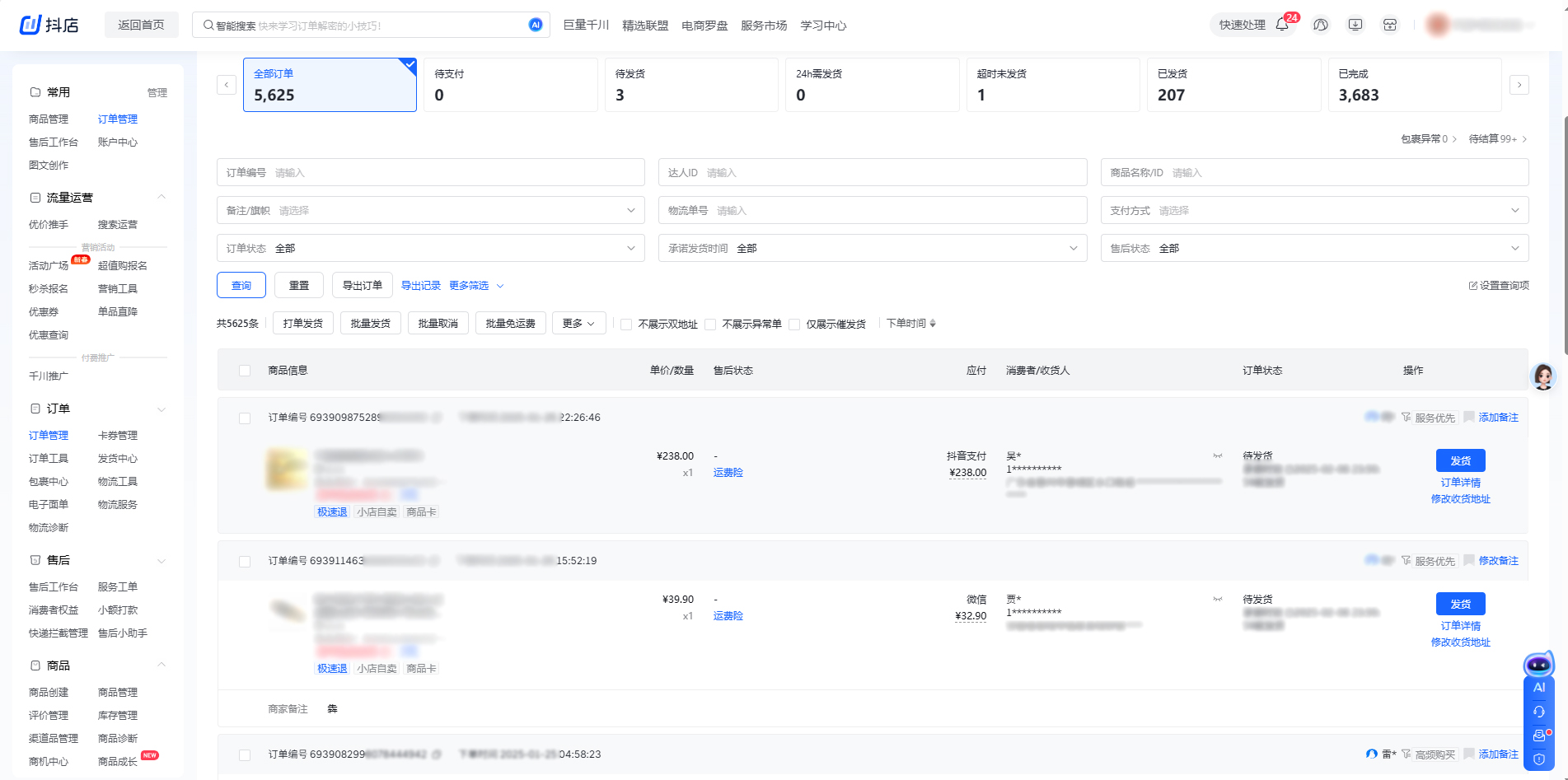Click the shop storefront icon in header
1568x780 pixels.
(1390, 25)
